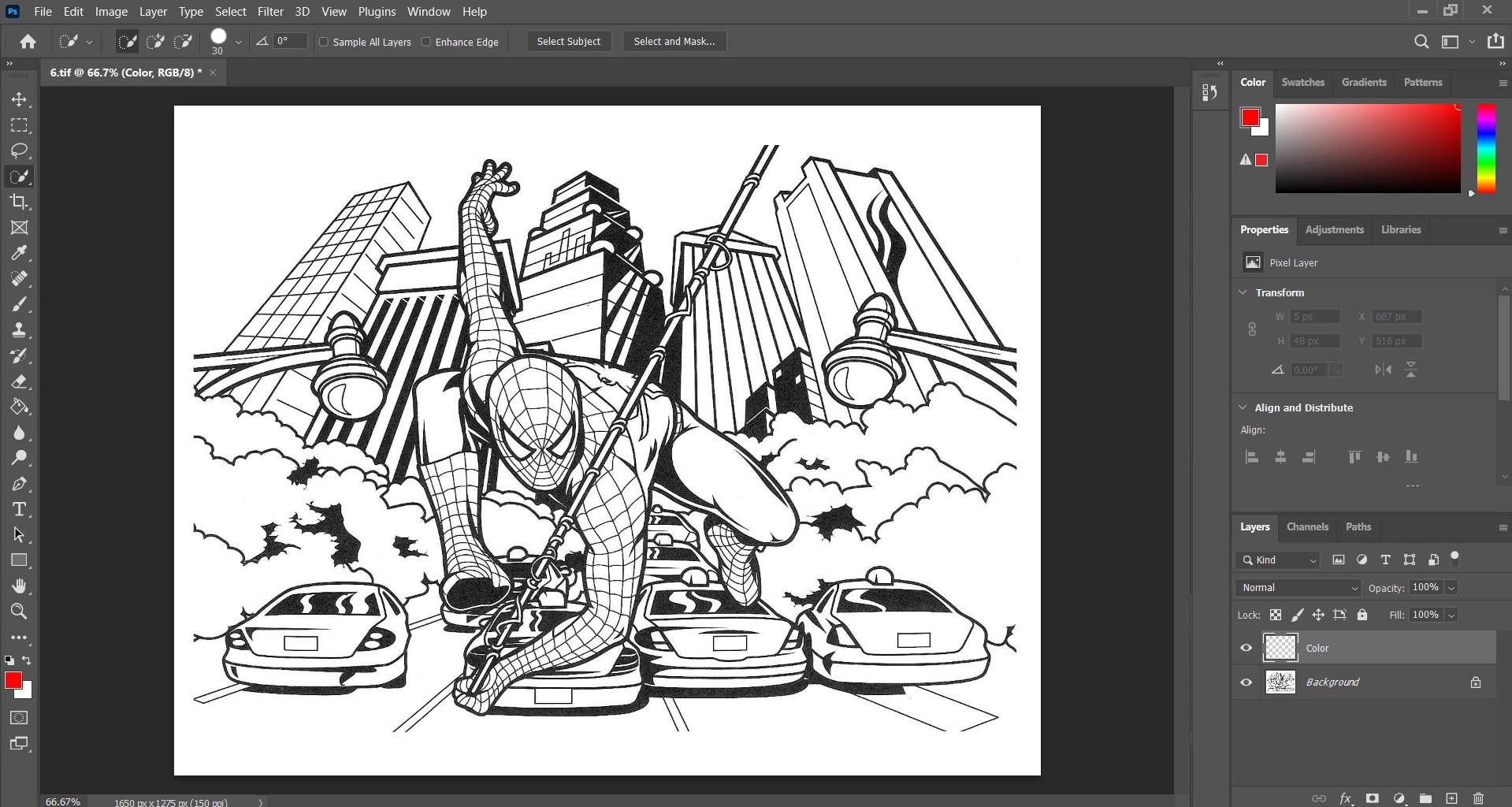The height and width of the screenshot is (807, 1512).
Task: Click the rainbow hue slider strip
Action: [1486, 148]
